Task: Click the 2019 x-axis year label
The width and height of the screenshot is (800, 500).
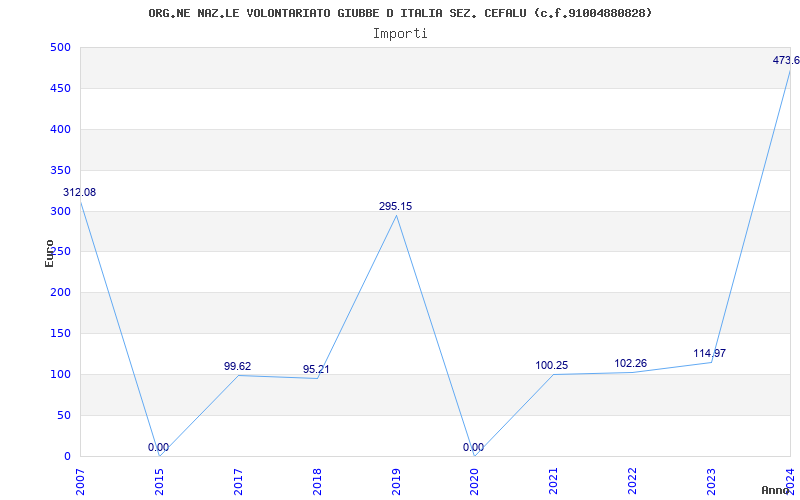Action: click(396, 482)
